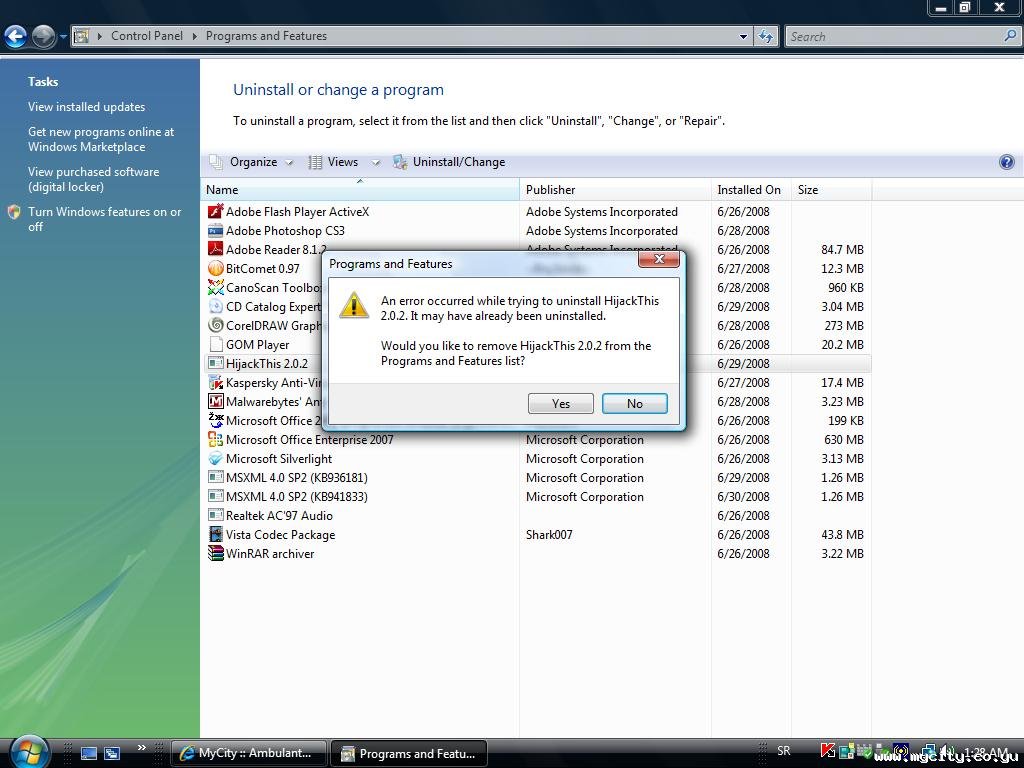Click the Realtek AC'97 Audio icon

click(216, 515)
